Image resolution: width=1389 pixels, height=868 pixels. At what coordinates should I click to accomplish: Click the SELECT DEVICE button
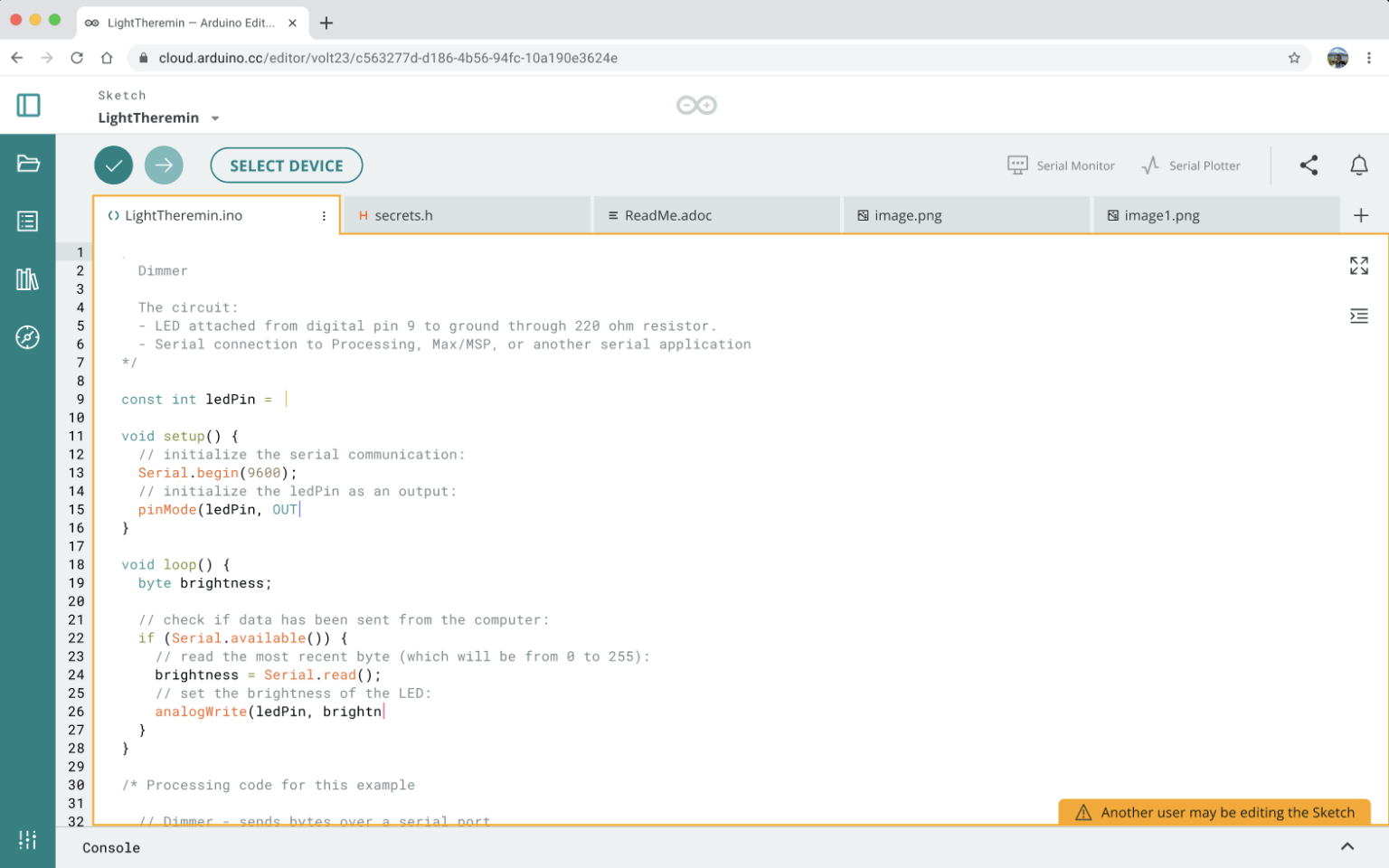click(287, 165)
